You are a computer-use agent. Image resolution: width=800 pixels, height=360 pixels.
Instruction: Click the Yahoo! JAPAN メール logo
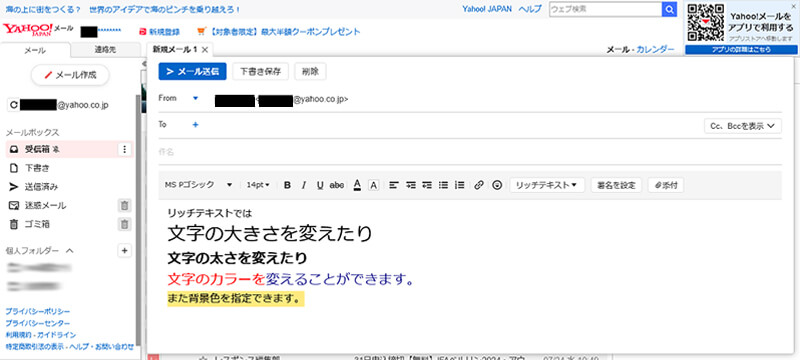pos(38,30)
